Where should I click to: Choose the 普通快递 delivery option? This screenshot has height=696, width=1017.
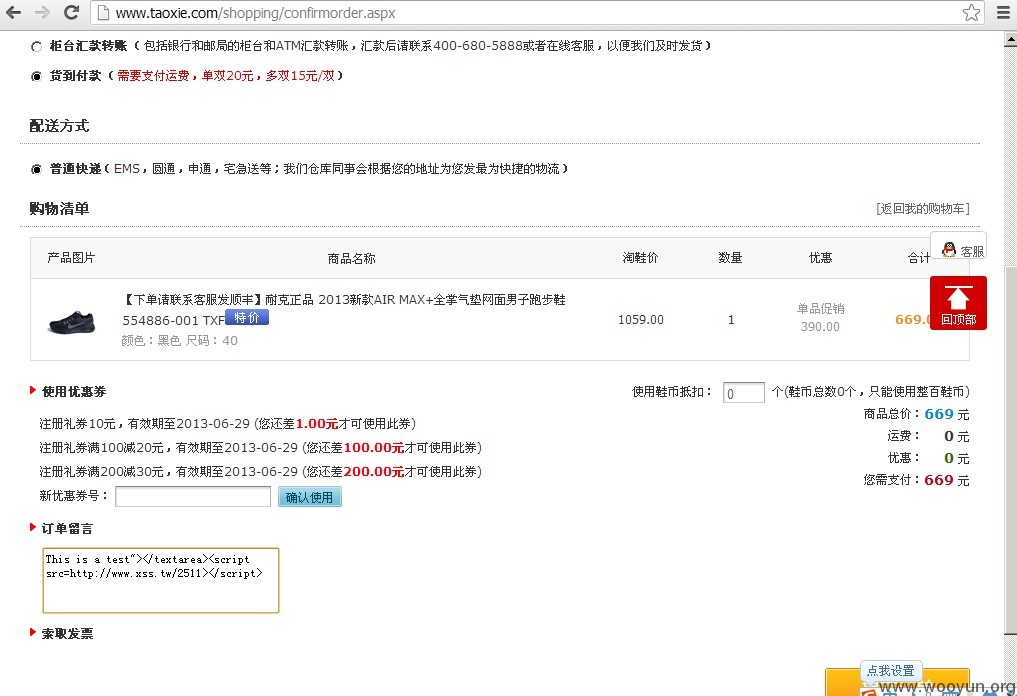[36, 169]
